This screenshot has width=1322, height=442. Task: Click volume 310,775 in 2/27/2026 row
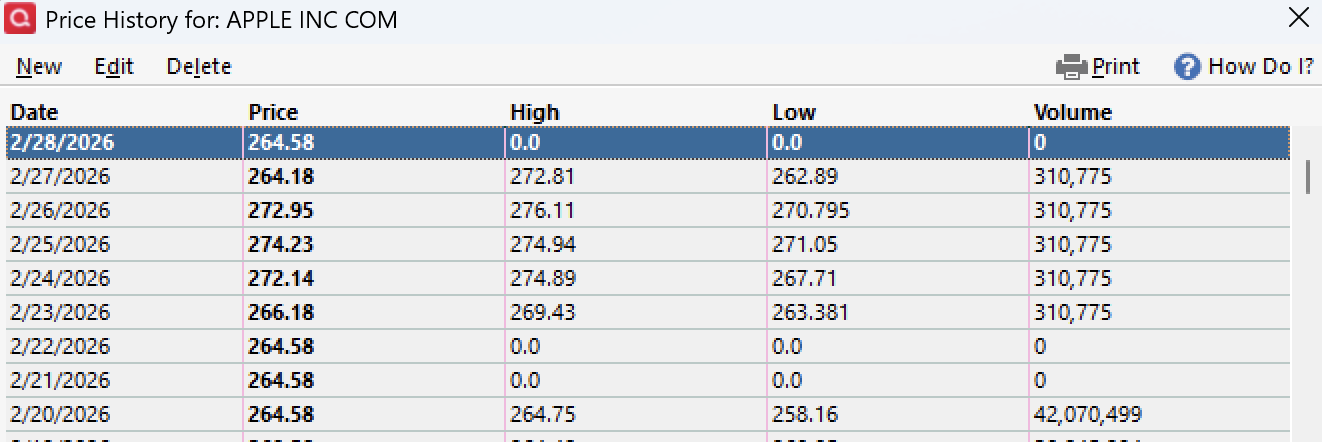click(1073, 177)
